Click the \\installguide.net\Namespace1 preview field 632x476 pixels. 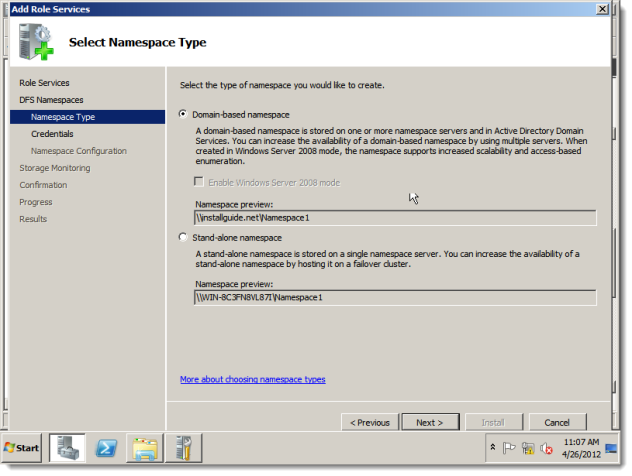(395, 218)
